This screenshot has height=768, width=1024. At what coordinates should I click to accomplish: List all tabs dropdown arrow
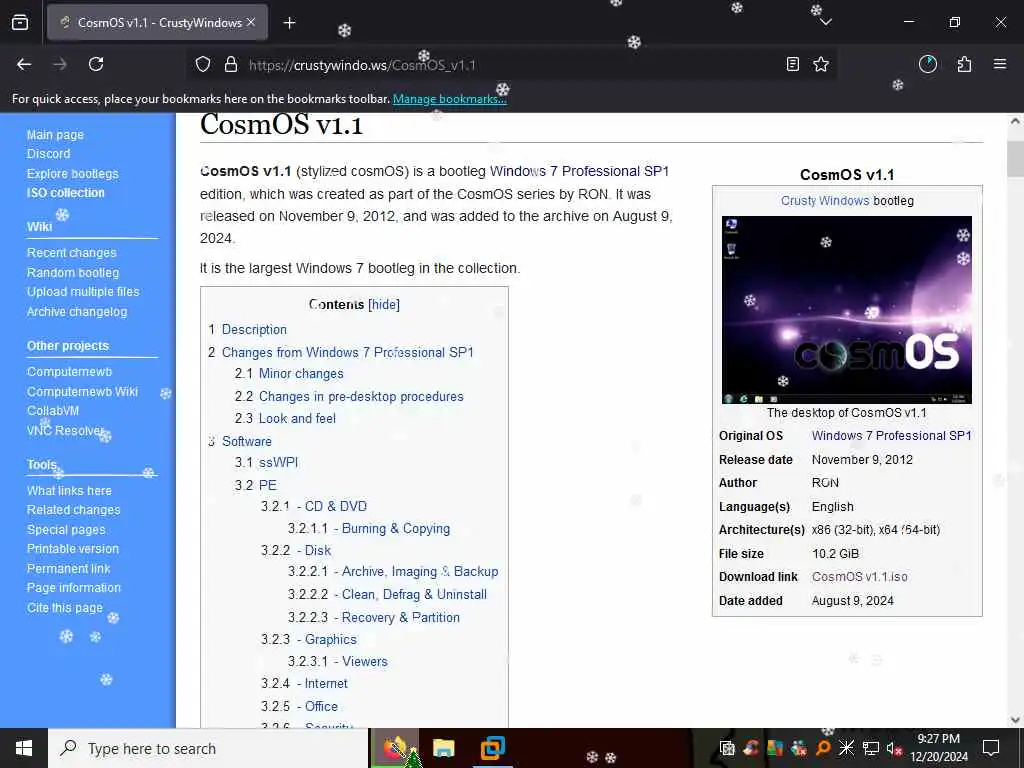(x=825, y=22)
